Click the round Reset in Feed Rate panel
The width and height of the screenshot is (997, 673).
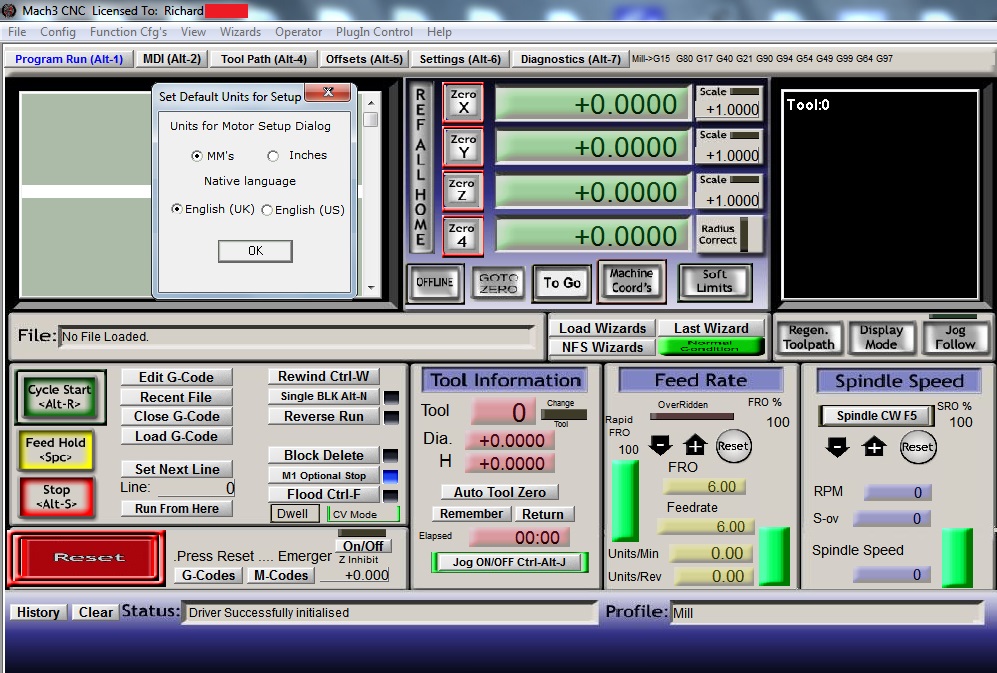[x=733, y=446]
